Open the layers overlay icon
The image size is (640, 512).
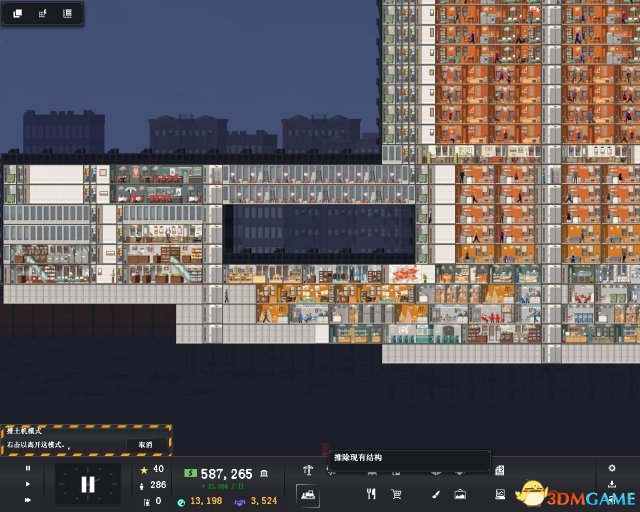[x=18, y=13]
